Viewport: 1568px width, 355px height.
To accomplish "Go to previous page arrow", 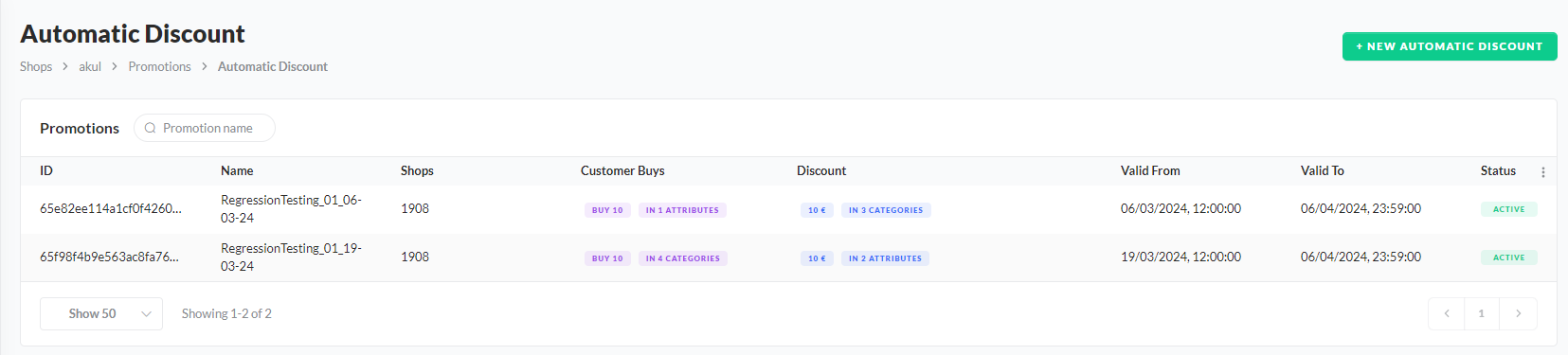I will click(x=1447, y=313).
